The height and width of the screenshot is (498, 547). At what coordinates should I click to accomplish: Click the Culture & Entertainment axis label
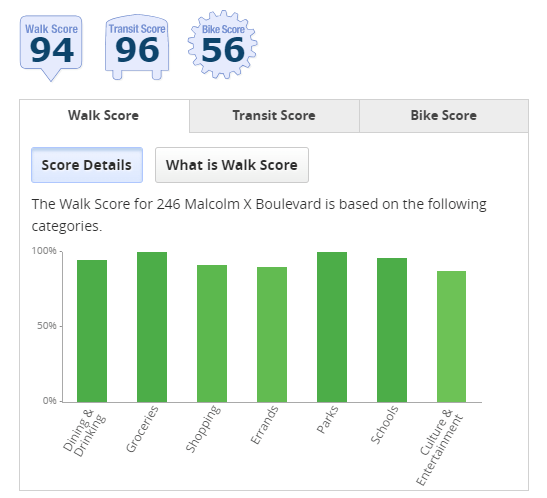[x=440, y=447]
